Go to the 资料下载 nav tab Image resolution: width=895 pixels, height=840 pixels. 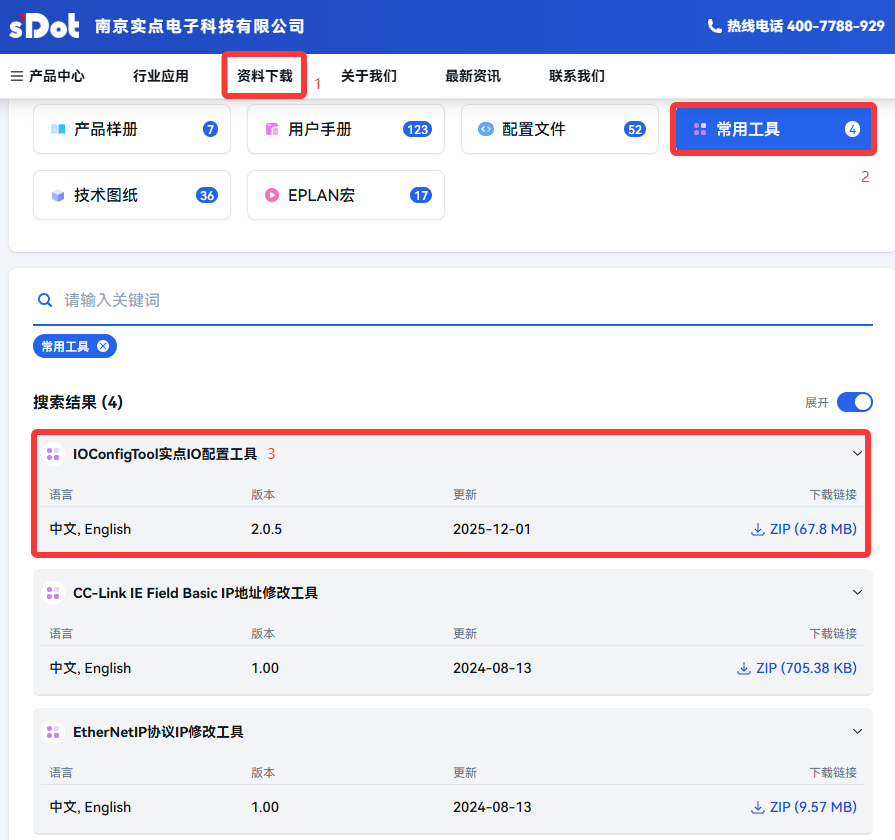(x=265, y=76)
